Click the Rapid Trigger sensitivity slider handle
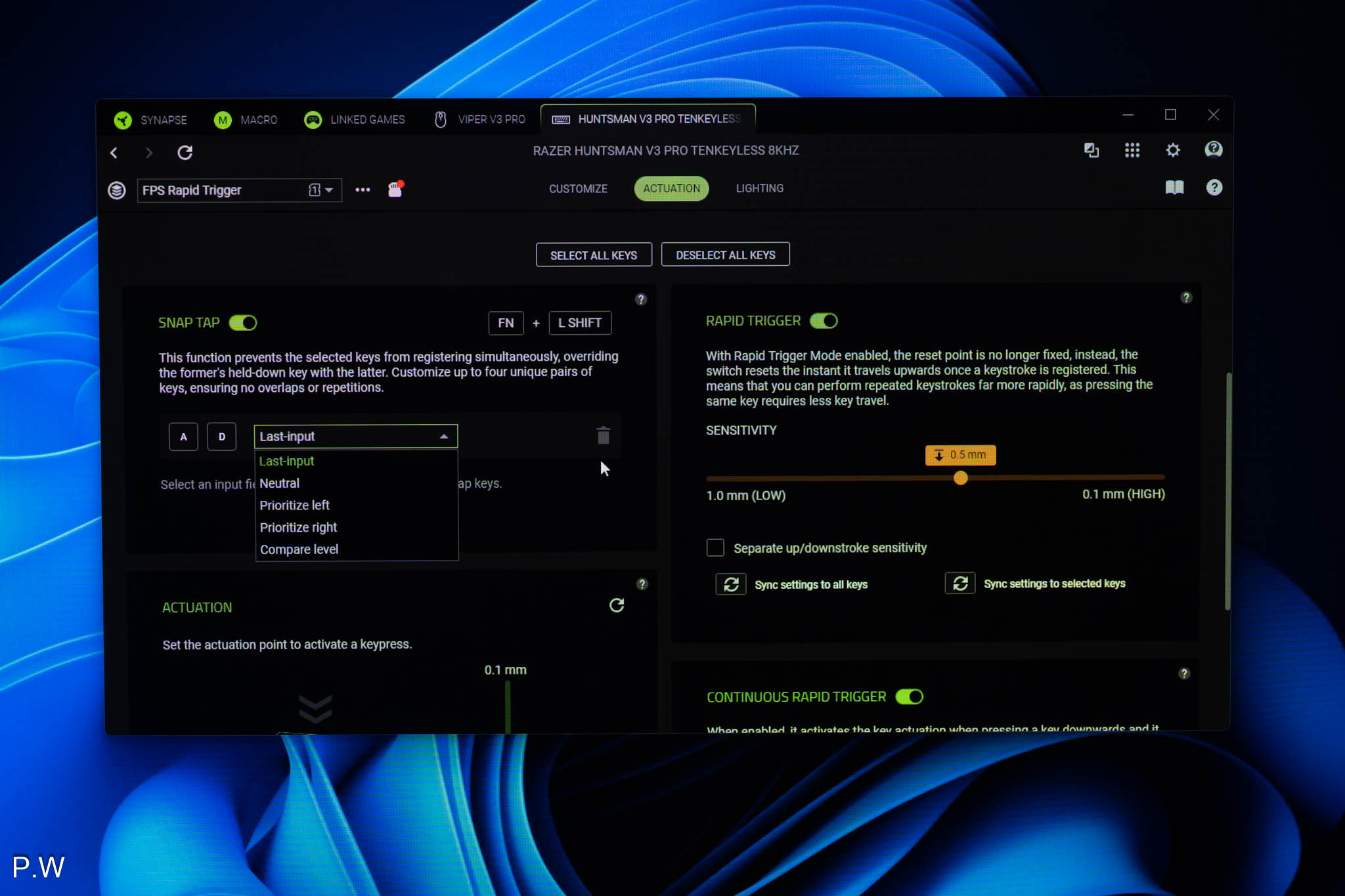 961,478
